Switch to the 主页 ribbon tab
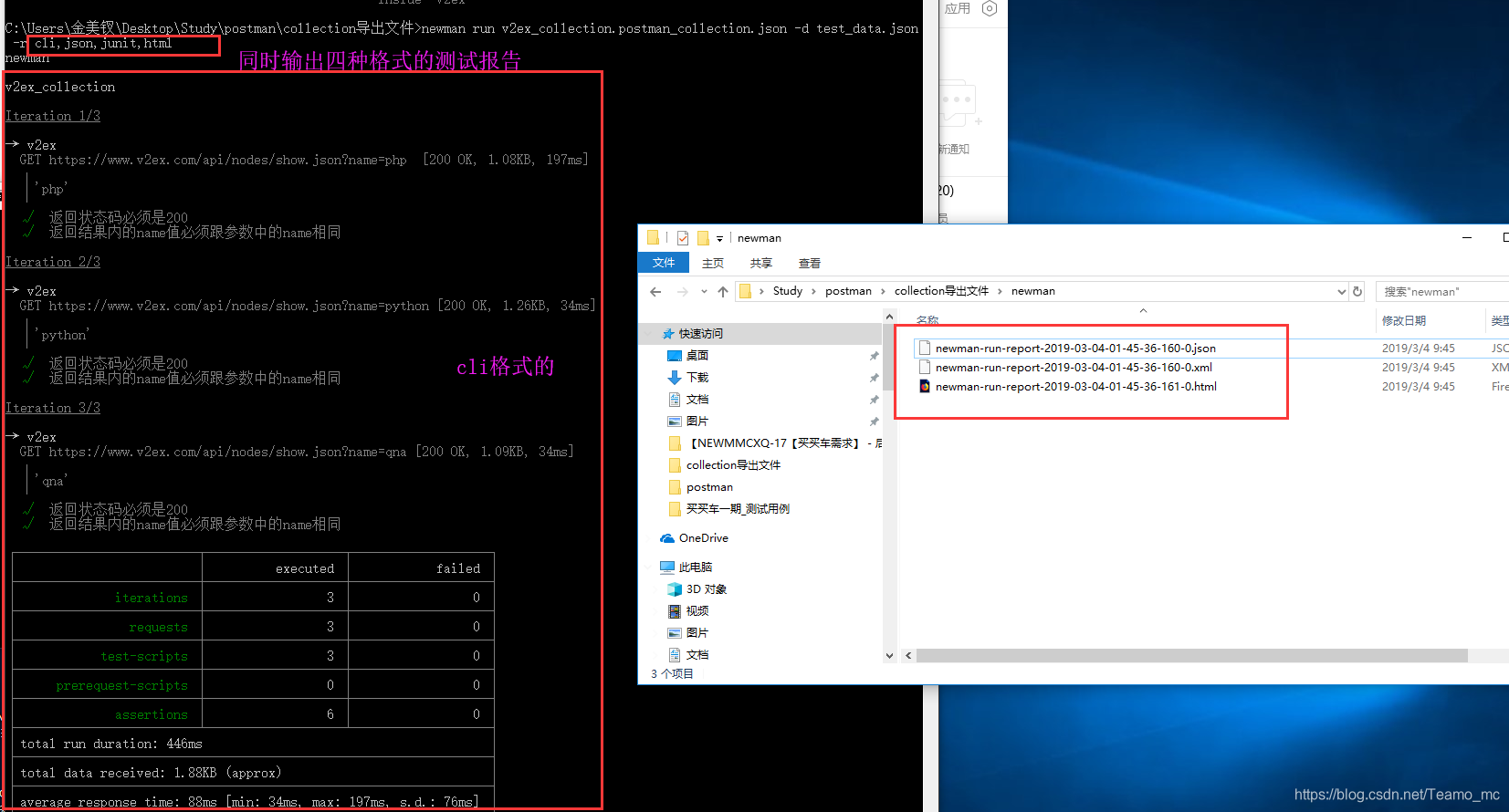Image resolution: width=1509 pixels, height=812 pixels. pos(713,263)
